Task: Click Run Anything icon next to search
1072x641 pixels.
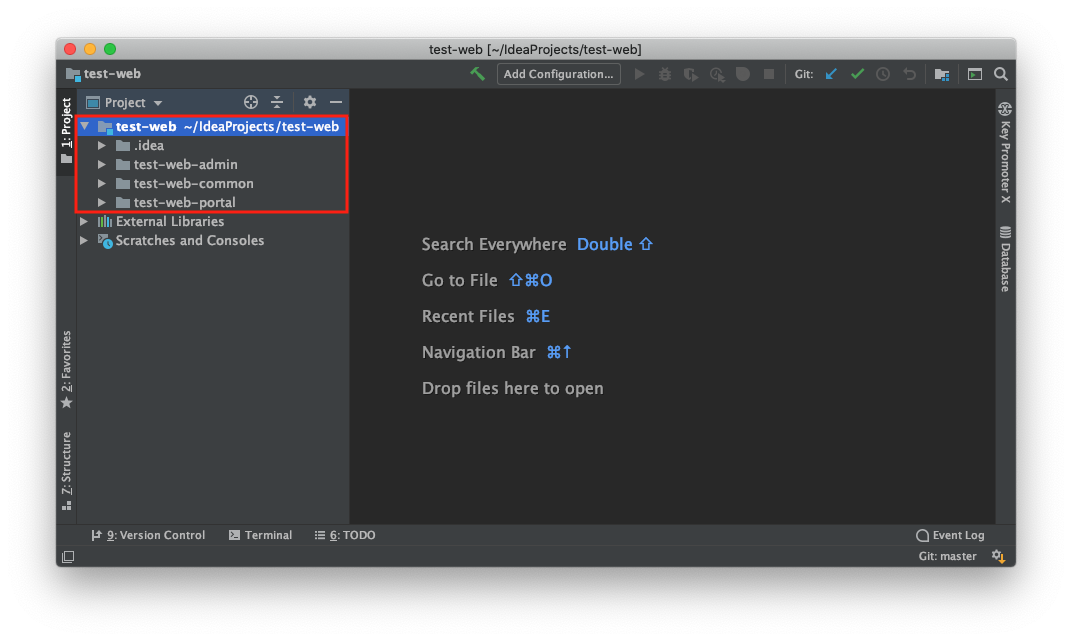Action: (x=974, y=74)
